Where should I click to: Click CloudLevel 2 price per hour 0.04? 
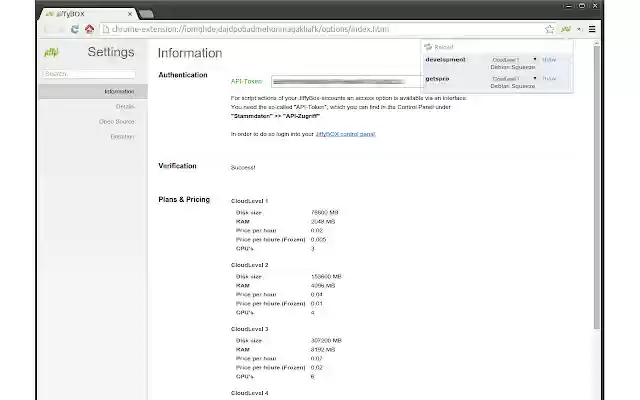(317, 295)
